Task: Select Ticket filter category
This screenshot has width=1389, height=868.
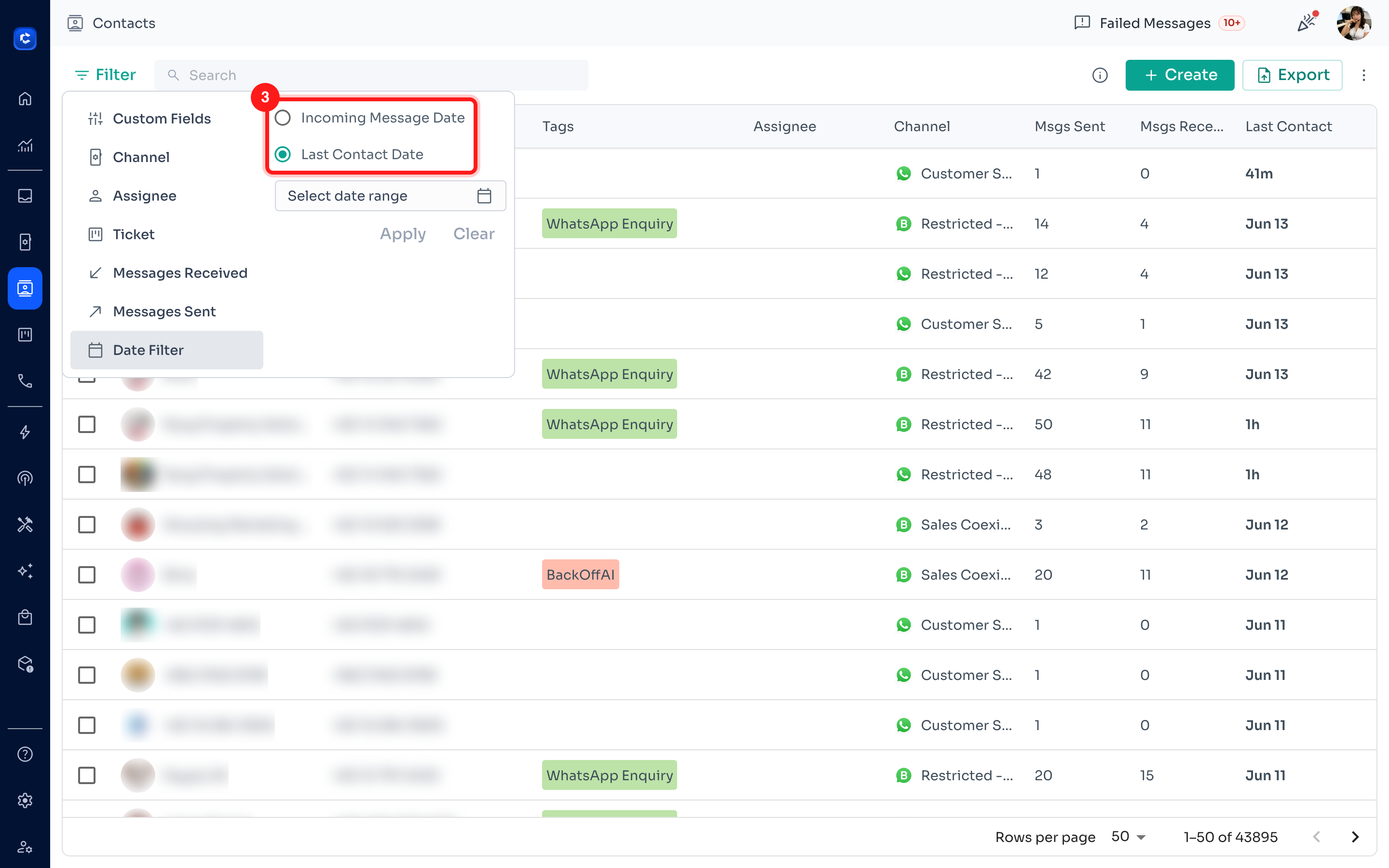Action: click(x=166, y=234)
